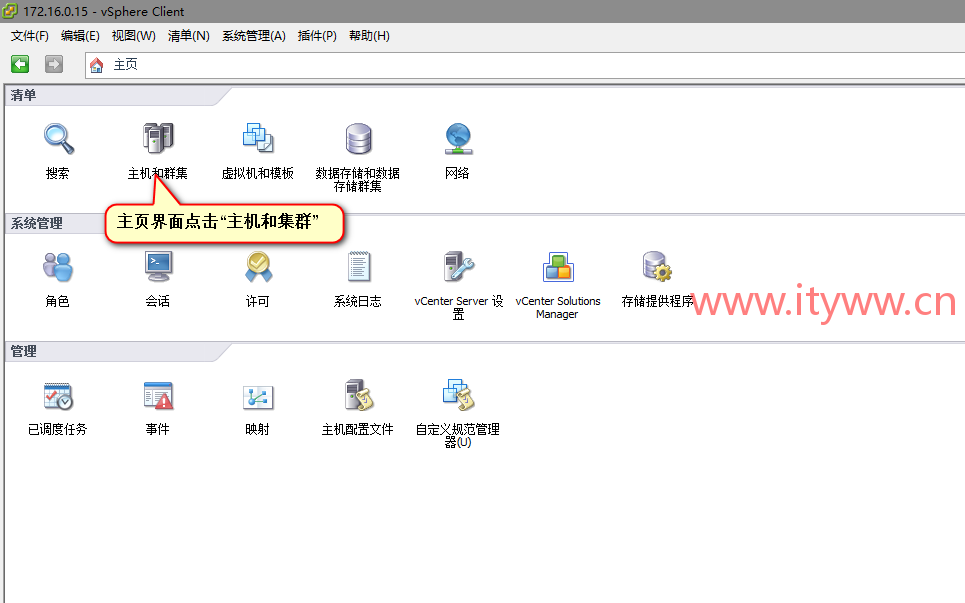
Task: Click the home icon in address bar
Action: tap(97, 65)
